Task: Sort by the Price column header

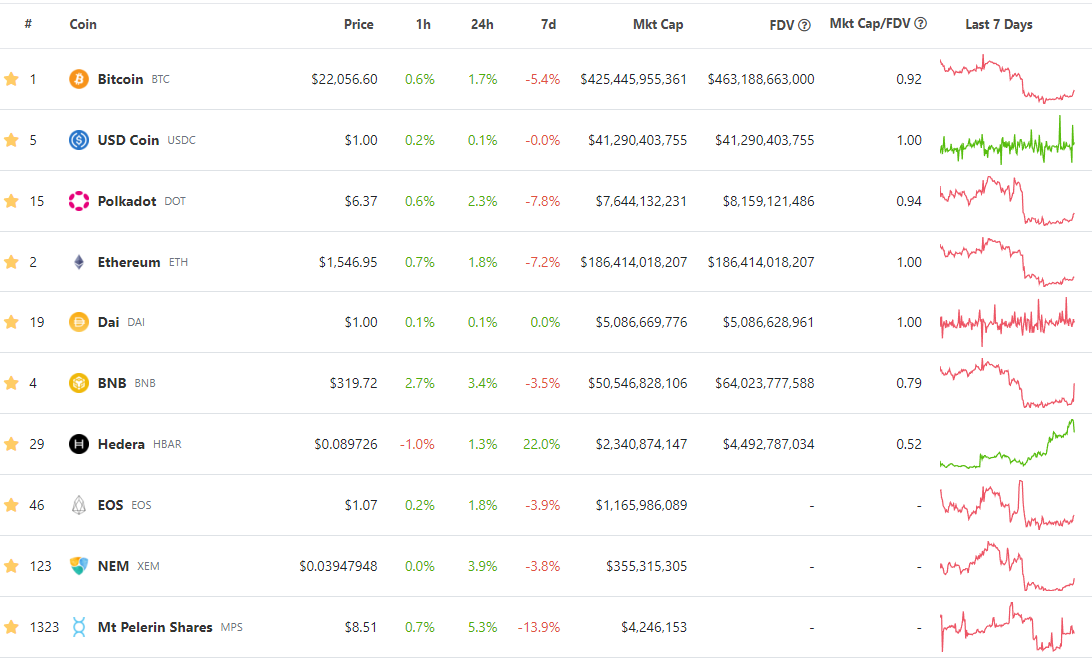Action: [359, 24]
